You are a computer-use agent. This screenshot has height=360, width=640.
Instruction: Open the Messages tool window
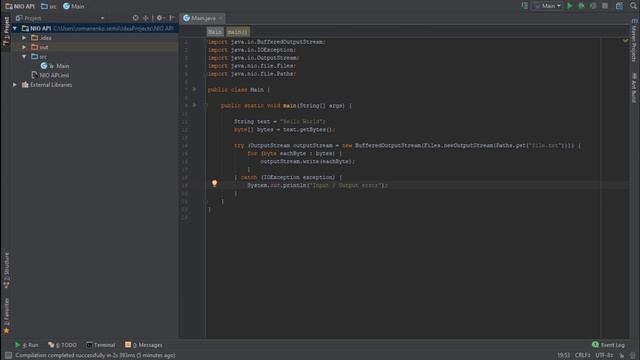(x=144, y=345)
